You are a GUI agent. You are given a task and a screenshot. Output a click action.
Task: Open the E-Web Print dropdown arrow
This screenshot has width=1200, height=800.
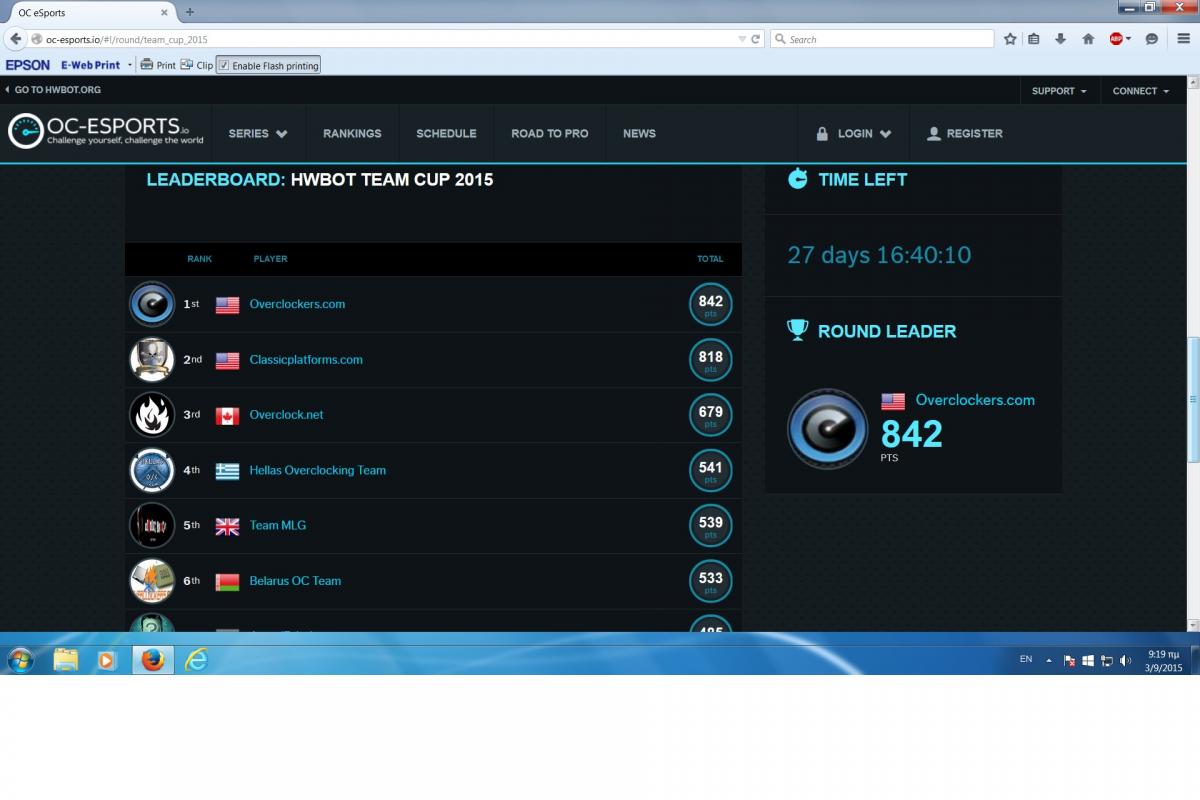pyautogui.click(x=129, y=65)
